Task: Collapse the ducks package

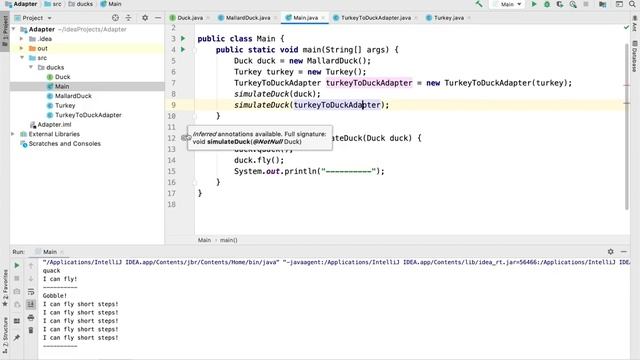Action: pos(31,67)
